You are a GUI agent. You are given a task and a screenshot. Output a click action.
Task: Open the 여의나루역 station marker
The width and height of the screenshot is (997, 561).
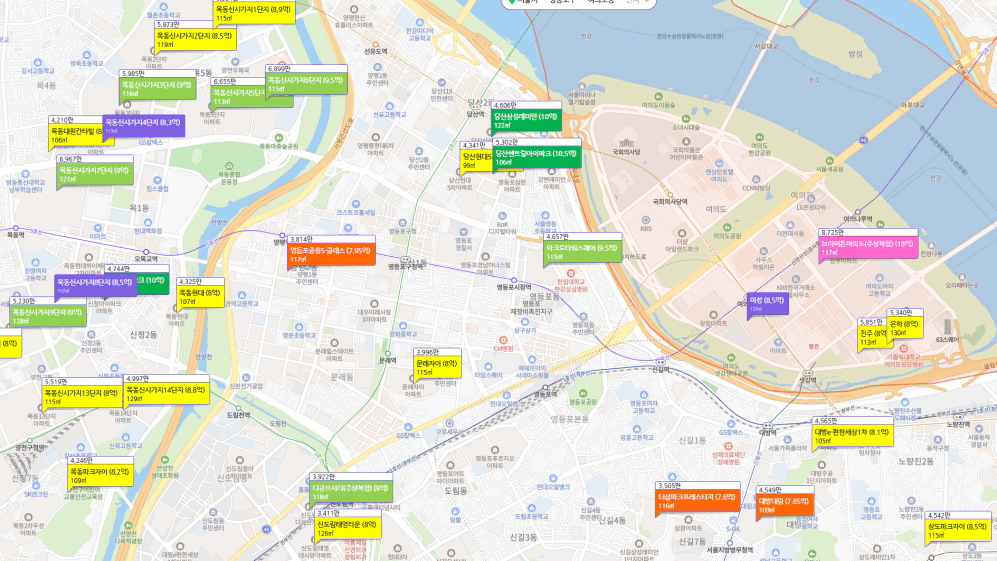tap(857, 212)
